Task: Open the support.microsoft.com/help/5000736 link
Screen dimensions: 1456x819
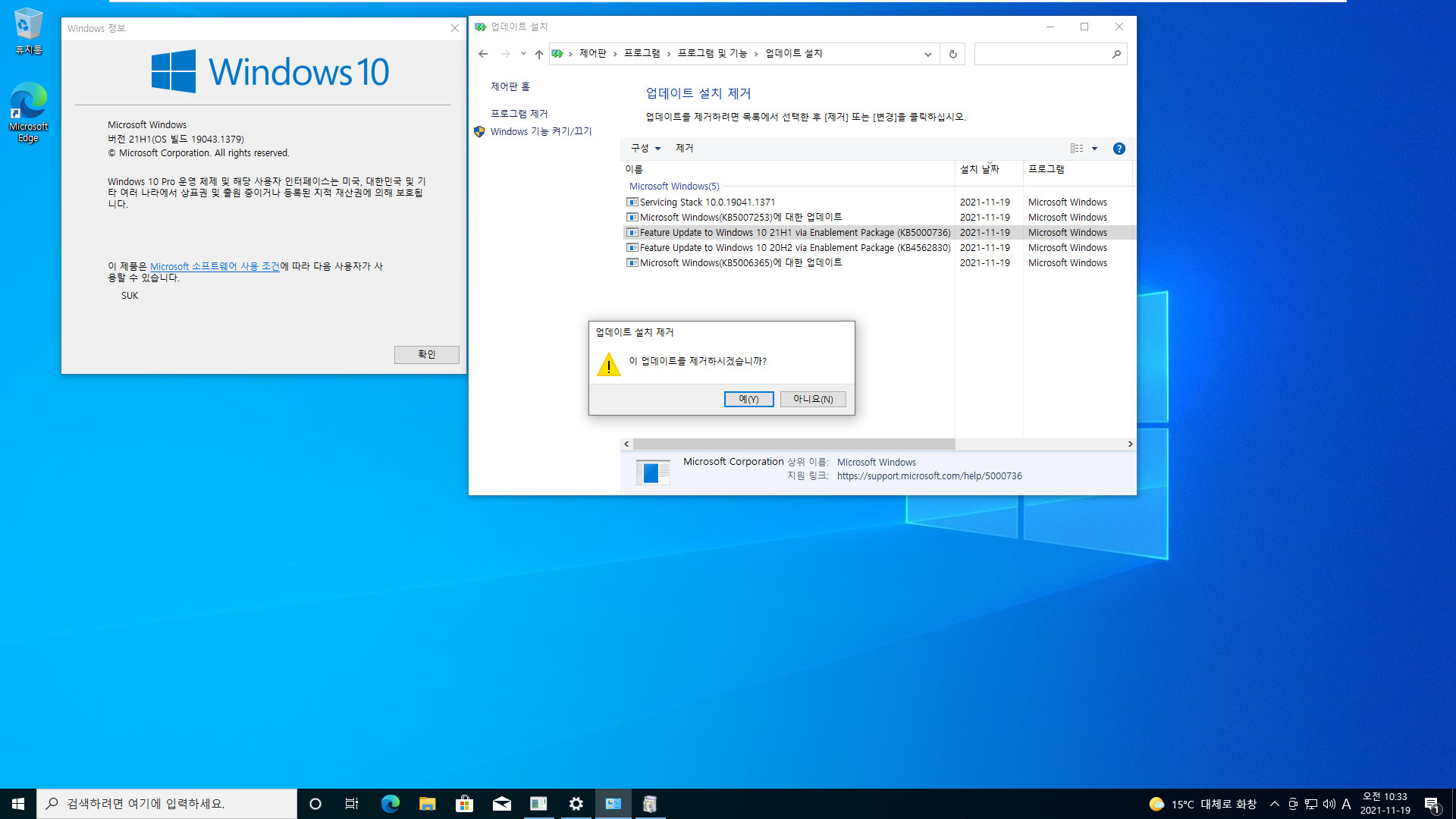Action: tap(929, 476)
